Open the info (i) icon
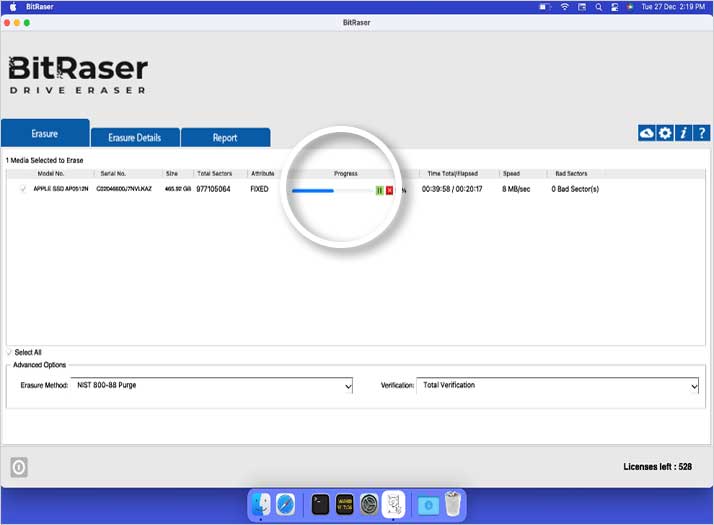 pyautogui.click(x=683, y=133)
